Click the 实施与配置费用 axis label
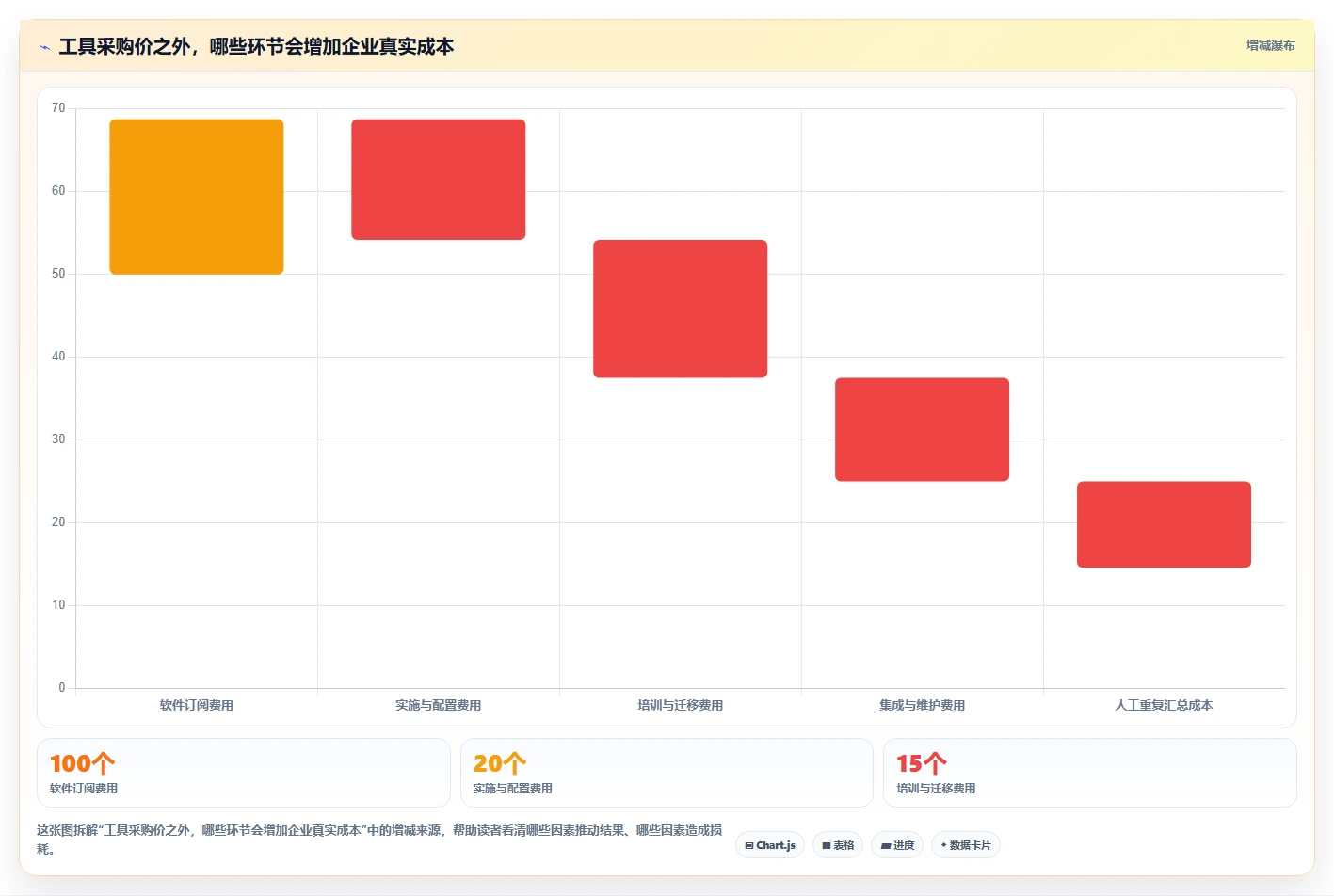The image size is (1334, 896). tap(439, 705)
